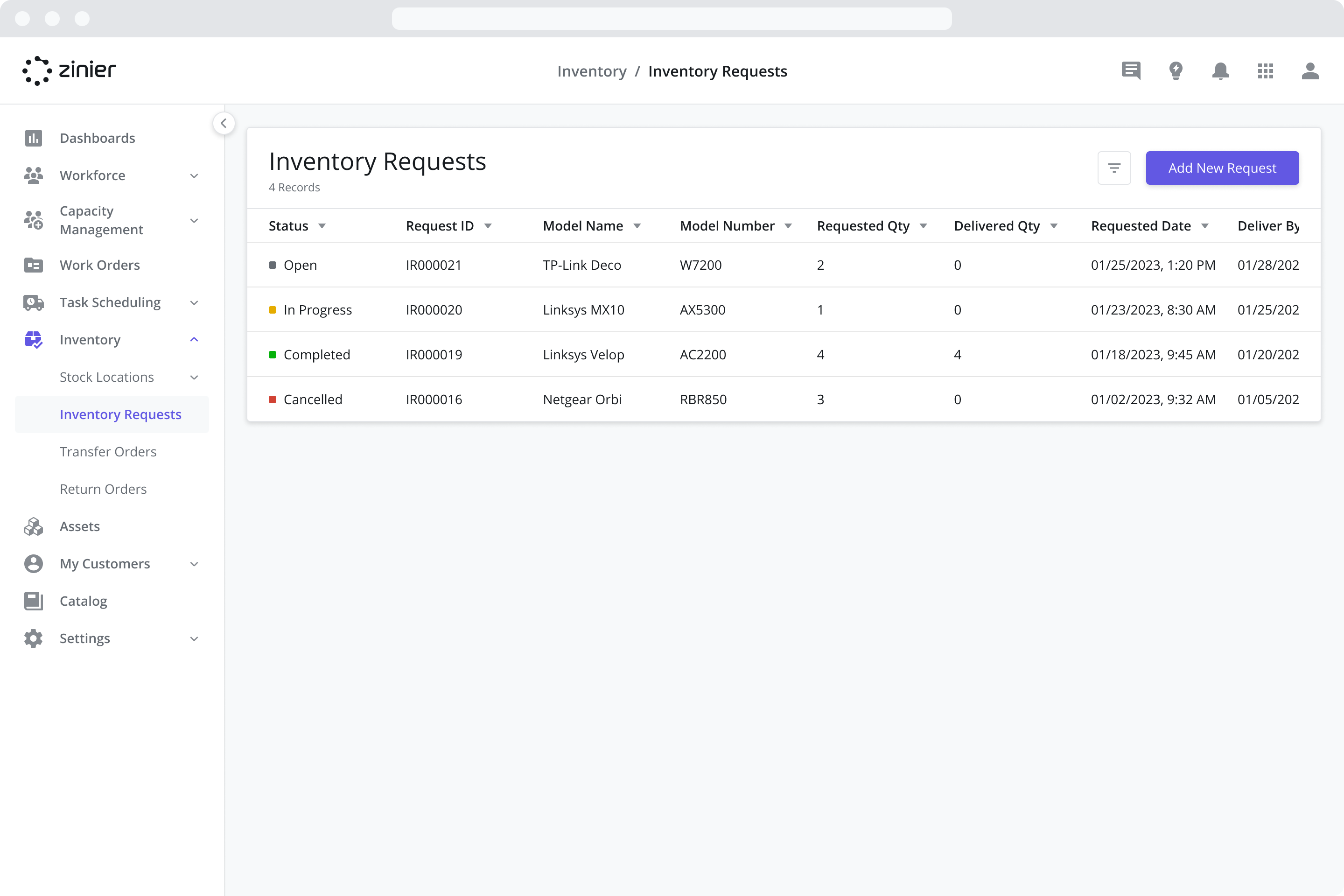Click the Dashboards chart icon

coord(33,138)
